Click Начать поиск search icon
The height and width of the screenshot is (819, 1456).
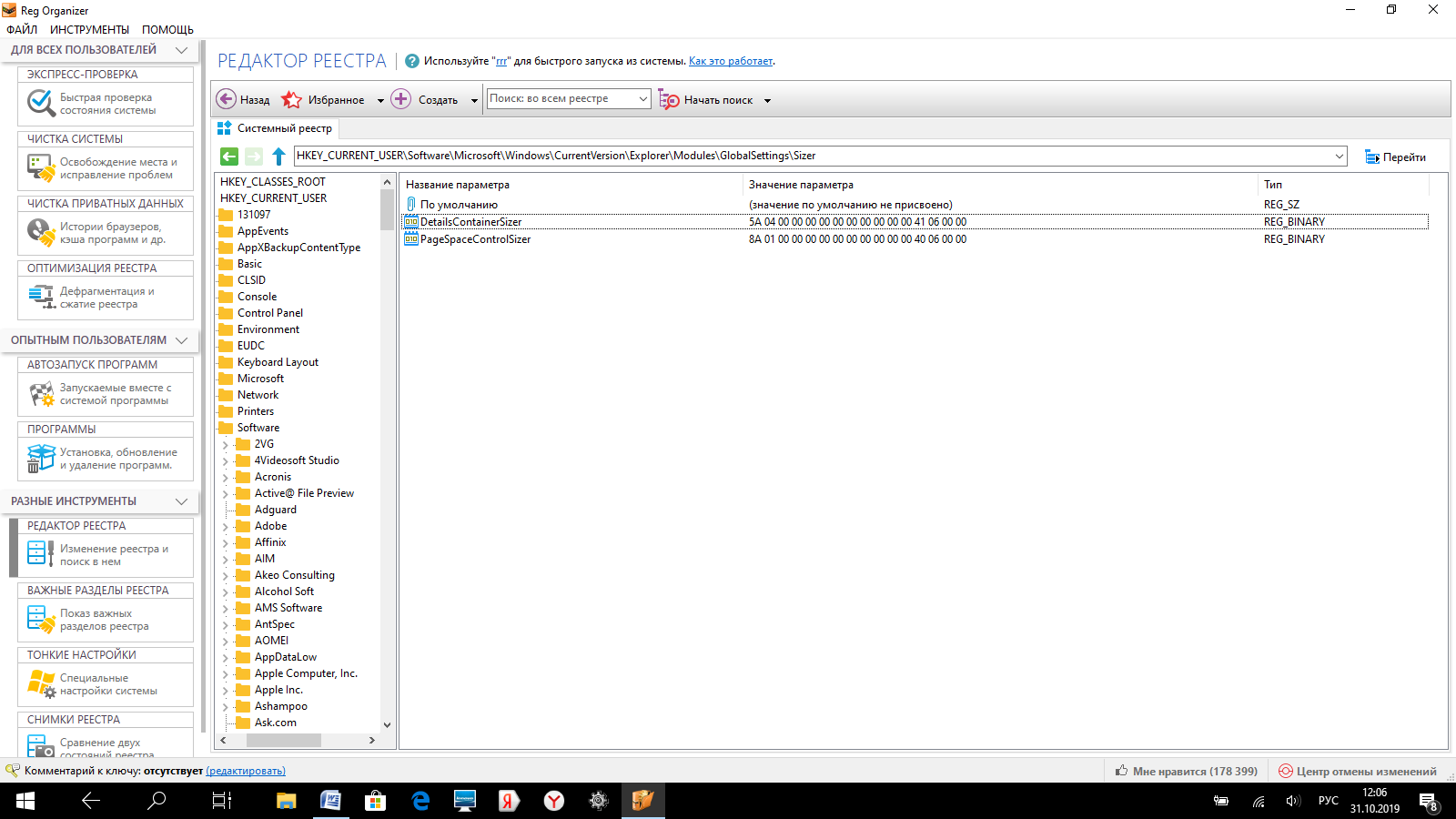(669, 100)
